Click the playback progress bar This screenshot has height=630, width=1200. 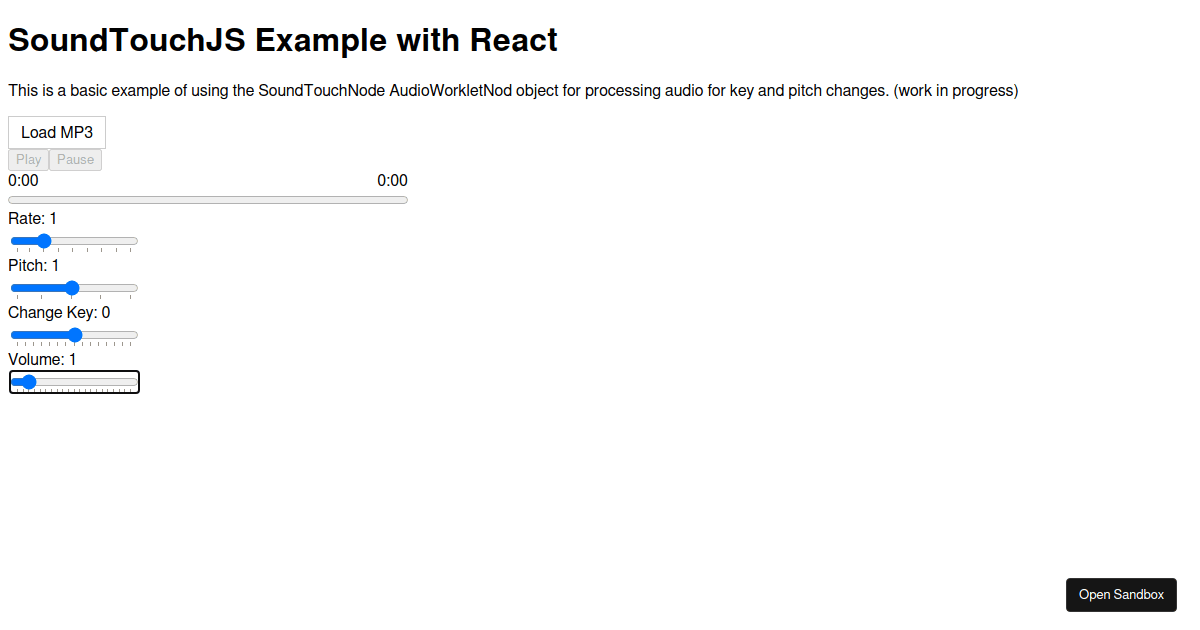[208, 199]
